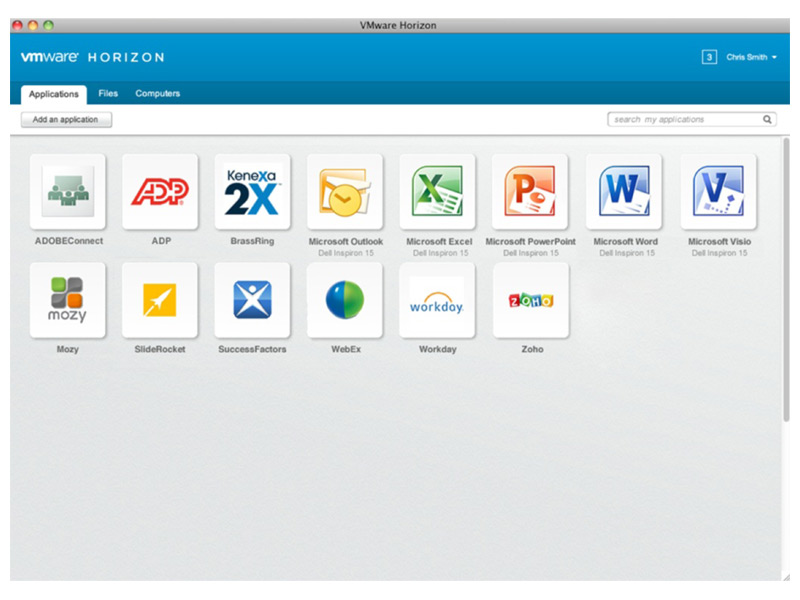Viewport: 800px width, 600px height.
Task: Launch Microsoft Visio
Action: [718, 192]
